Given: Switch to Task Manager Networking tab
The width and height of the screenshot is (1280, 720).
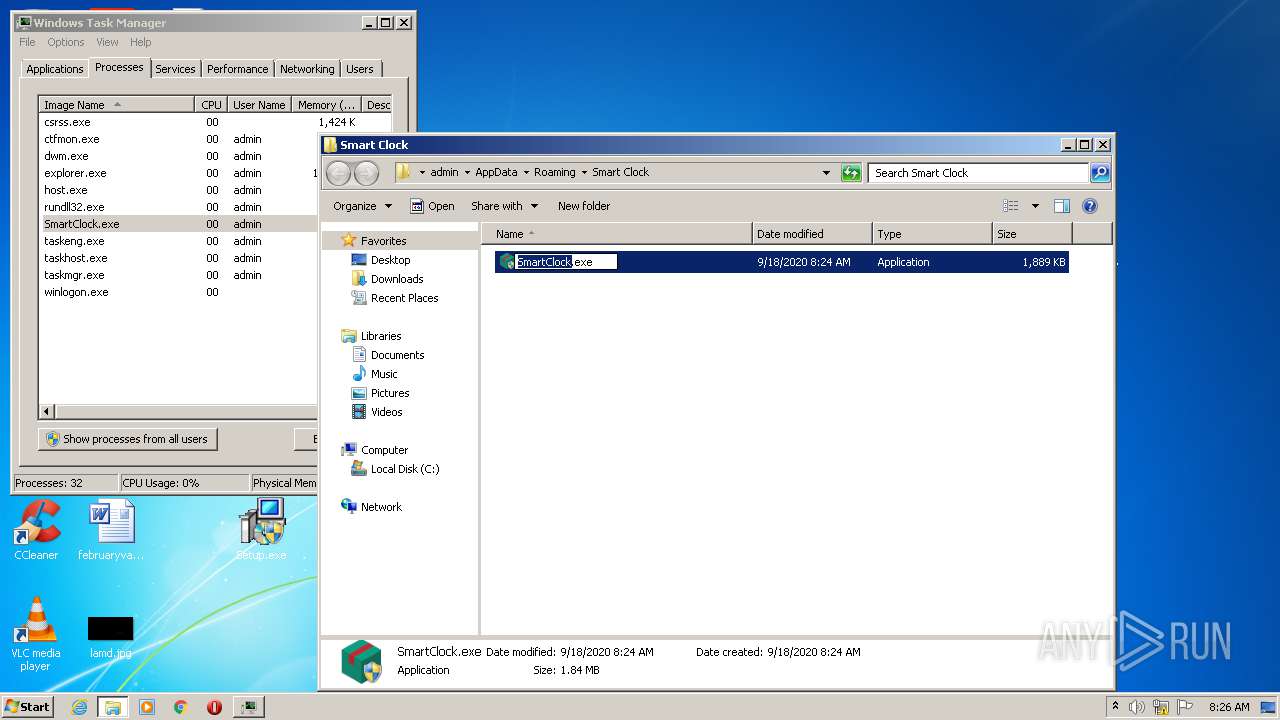Looking at the screenshot, I should [x=307, y=69].
